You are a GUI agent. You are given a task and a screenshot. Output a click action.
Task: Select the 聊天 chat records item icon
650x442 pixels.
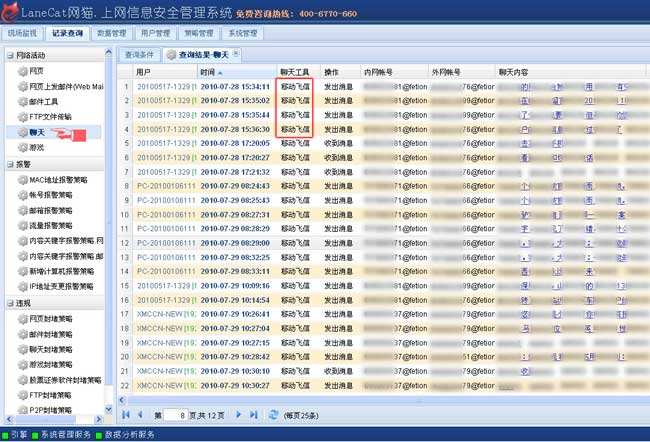[23, 132]
